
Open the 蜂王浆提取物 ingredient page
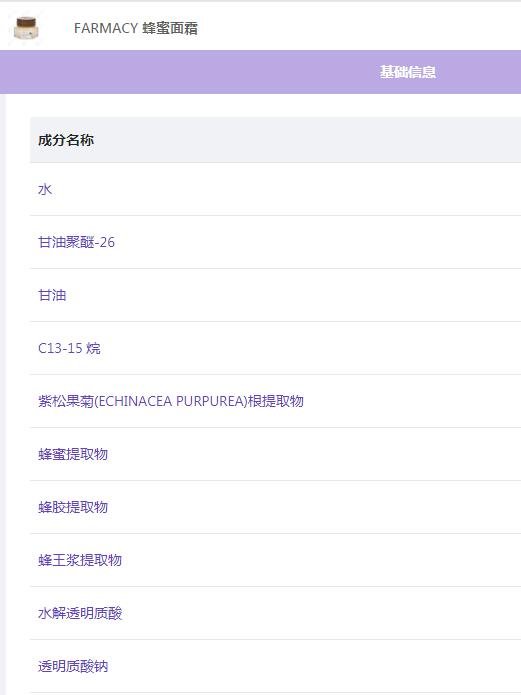(x=80, y=560)
